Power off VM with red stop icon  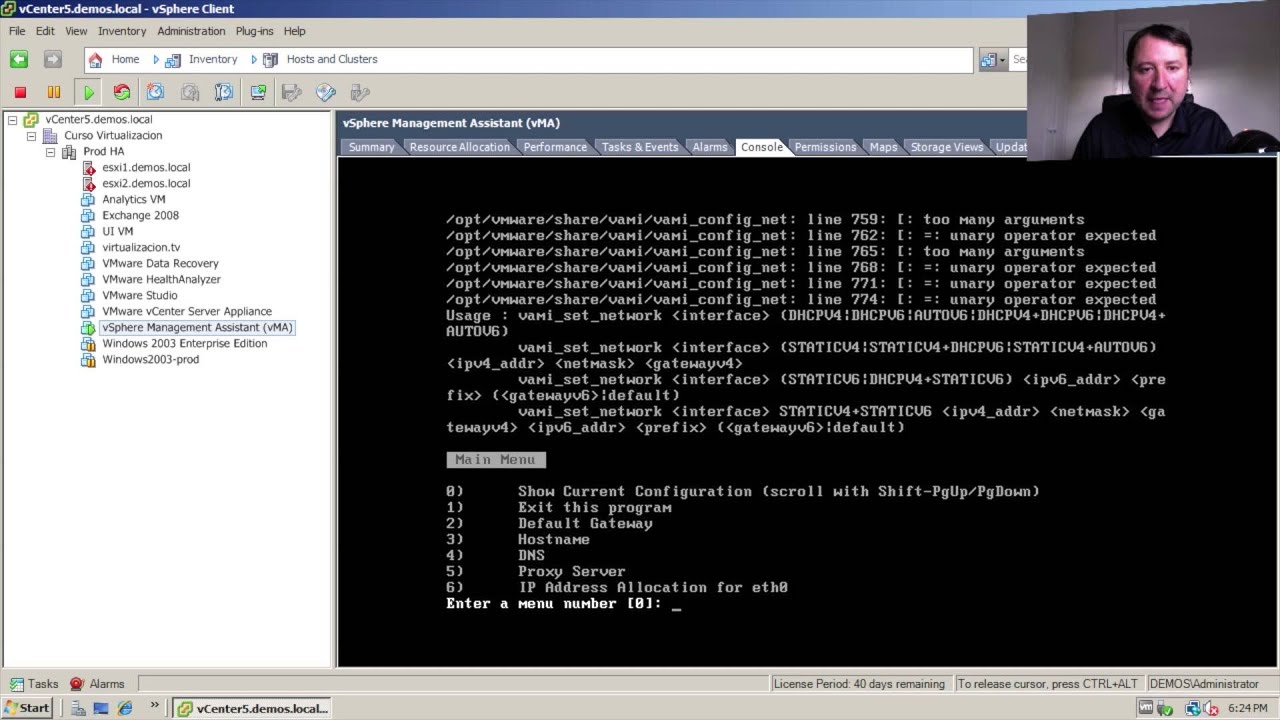click(x=20, y=92)
